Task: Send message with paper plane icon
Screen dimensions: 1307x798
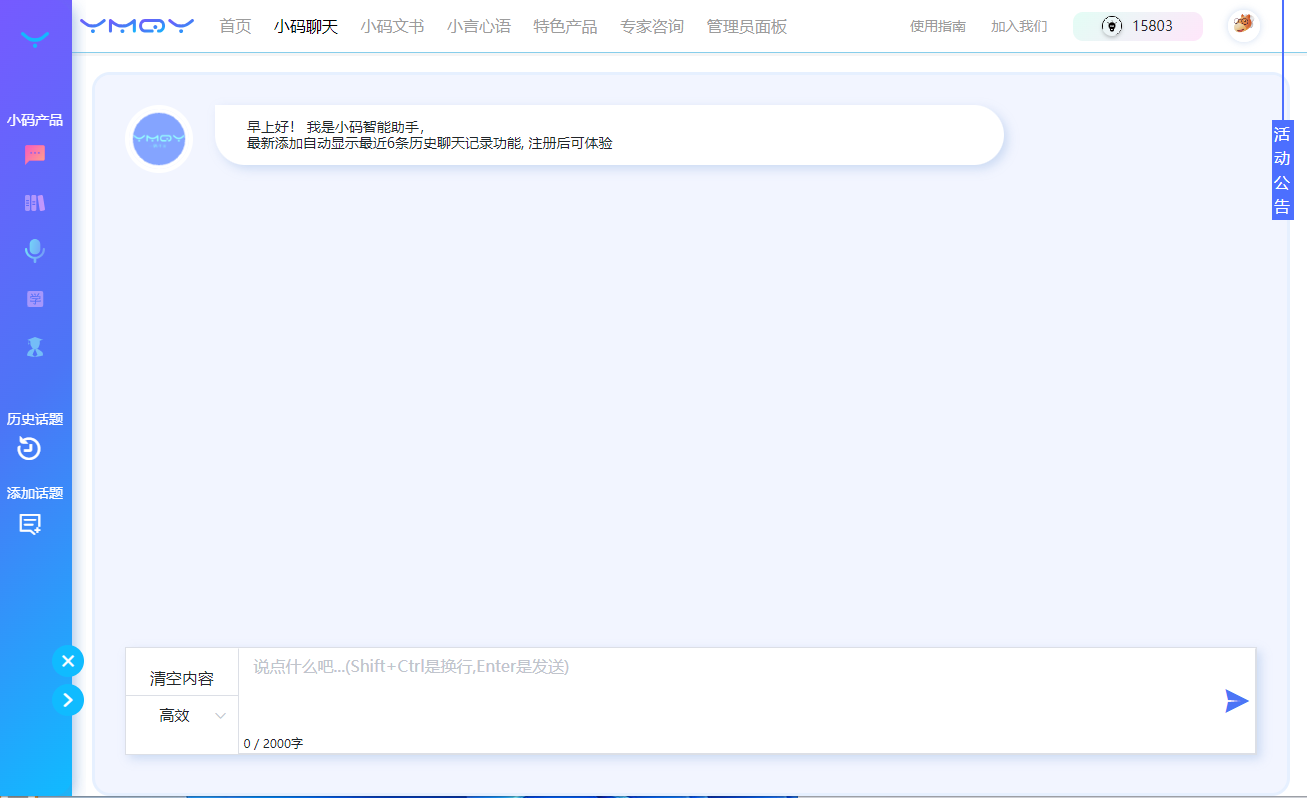Action: [1237, 701]
